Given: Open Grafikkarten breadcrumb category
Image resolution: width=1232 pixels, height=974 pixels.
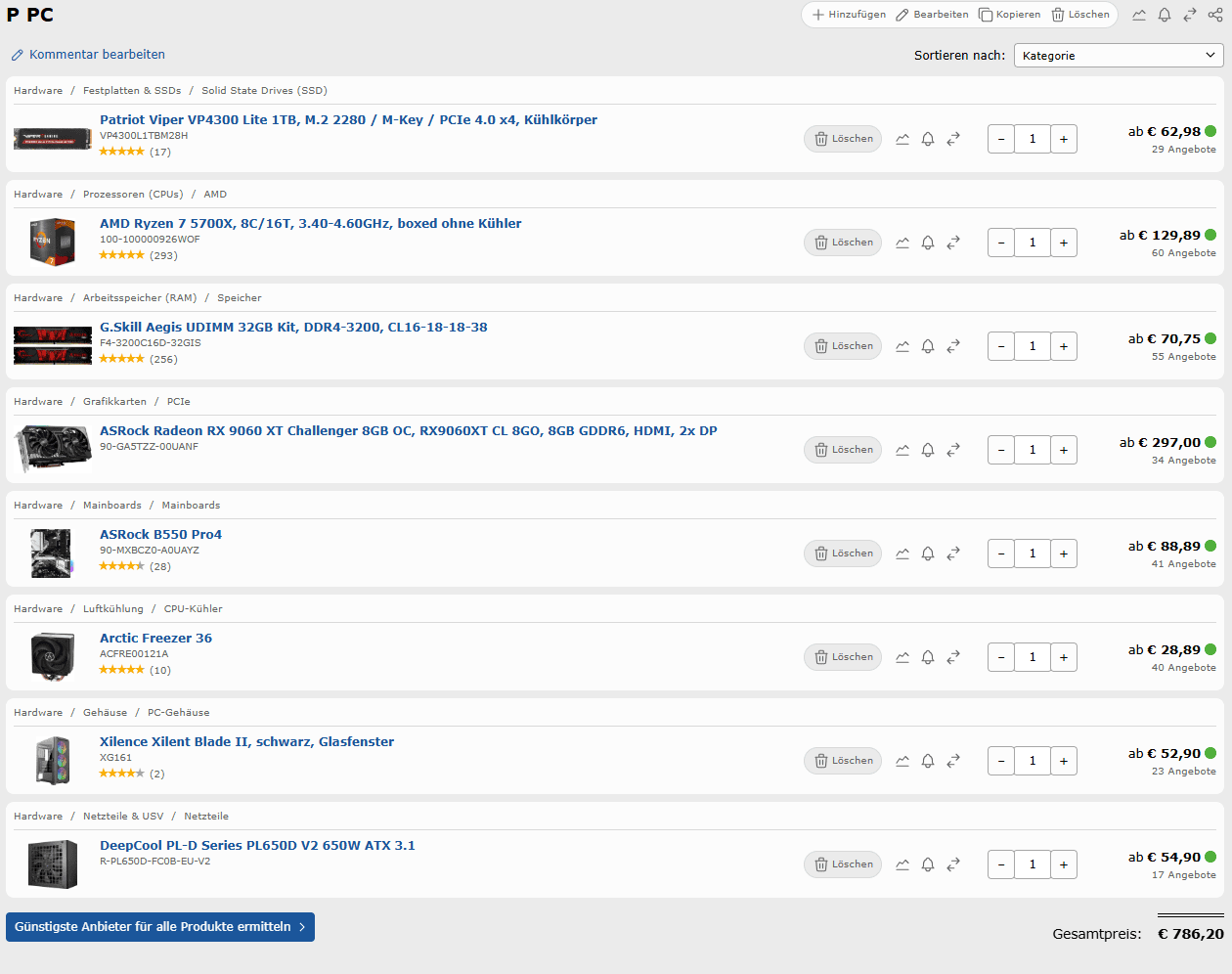Looking at the screenshot, I should click(x=114, y=402).
